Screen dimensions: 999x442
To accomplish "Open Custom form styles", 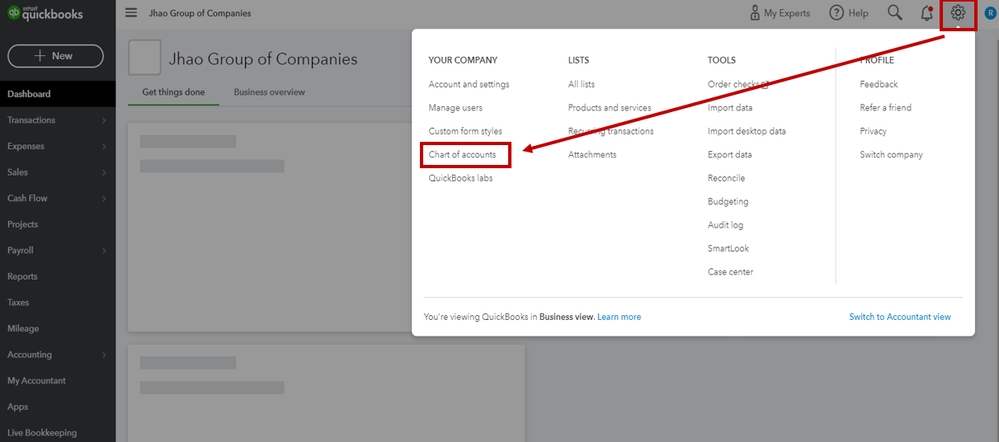I will [465, 131].
